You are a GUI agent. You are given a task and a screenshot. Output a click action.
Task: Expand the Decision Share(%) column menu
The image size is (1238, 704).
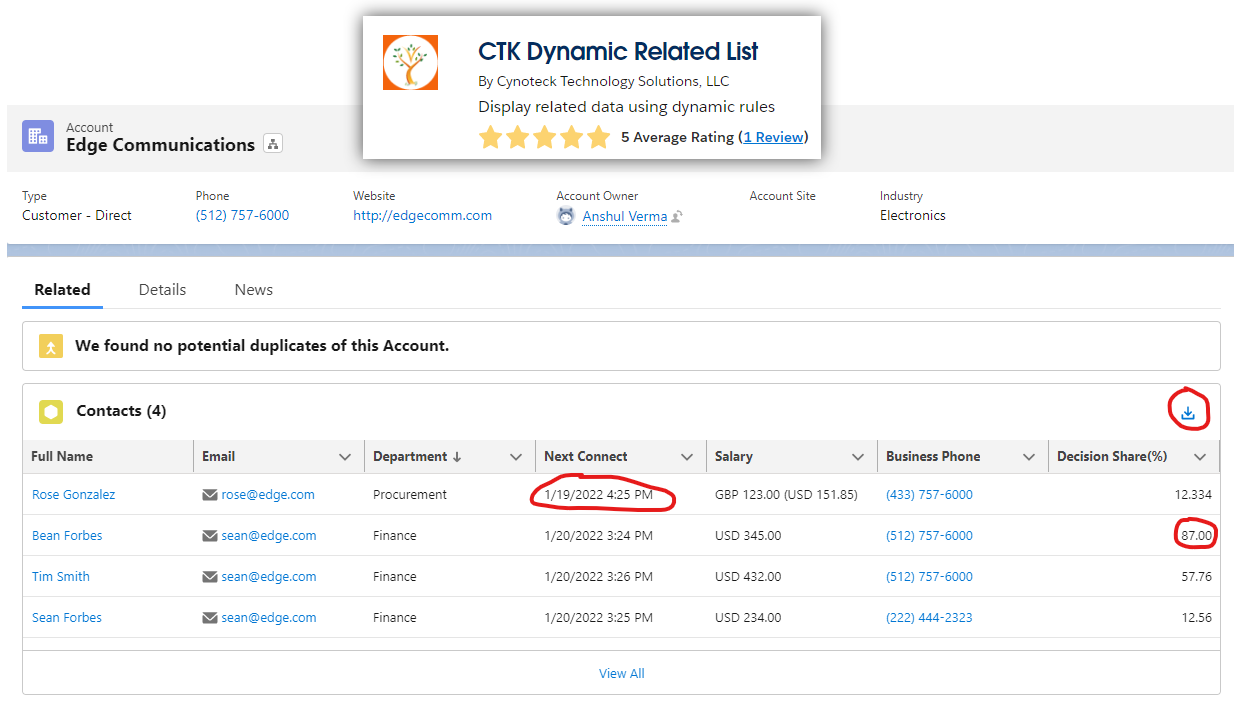coord(1200,457)
